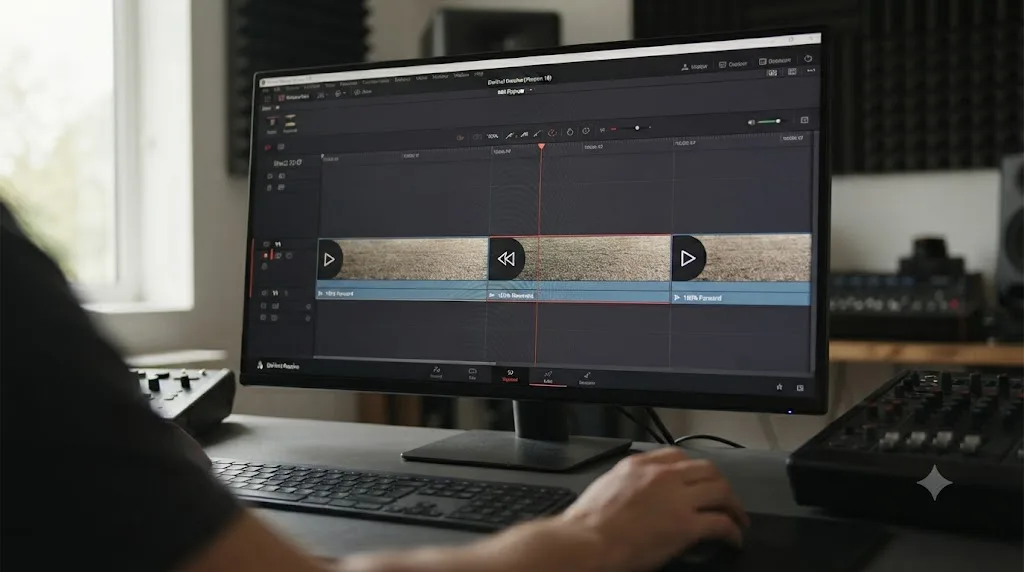Image resolution: width=1024 pixels, height=572 pixels.
Task: Click the second thumbnail in the upper left panel
Action: (x=290, y=123)
